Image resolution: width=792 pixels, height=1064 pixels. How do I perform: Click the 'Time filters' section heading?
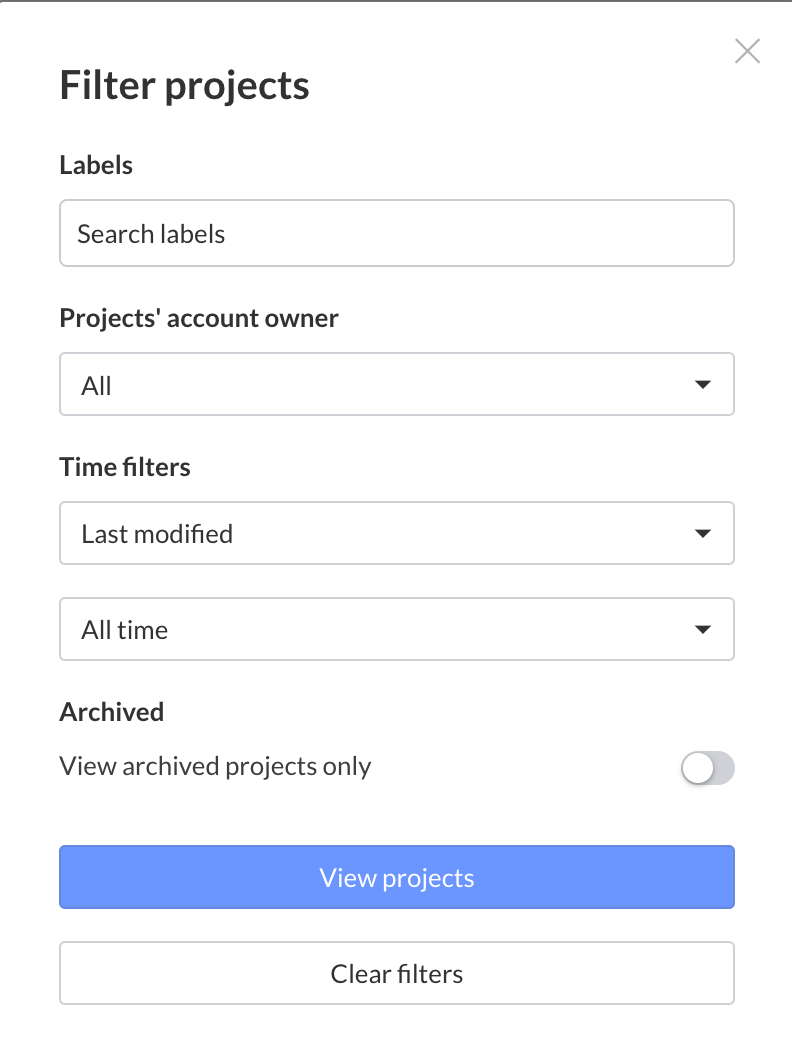click(x=125, y=466)
